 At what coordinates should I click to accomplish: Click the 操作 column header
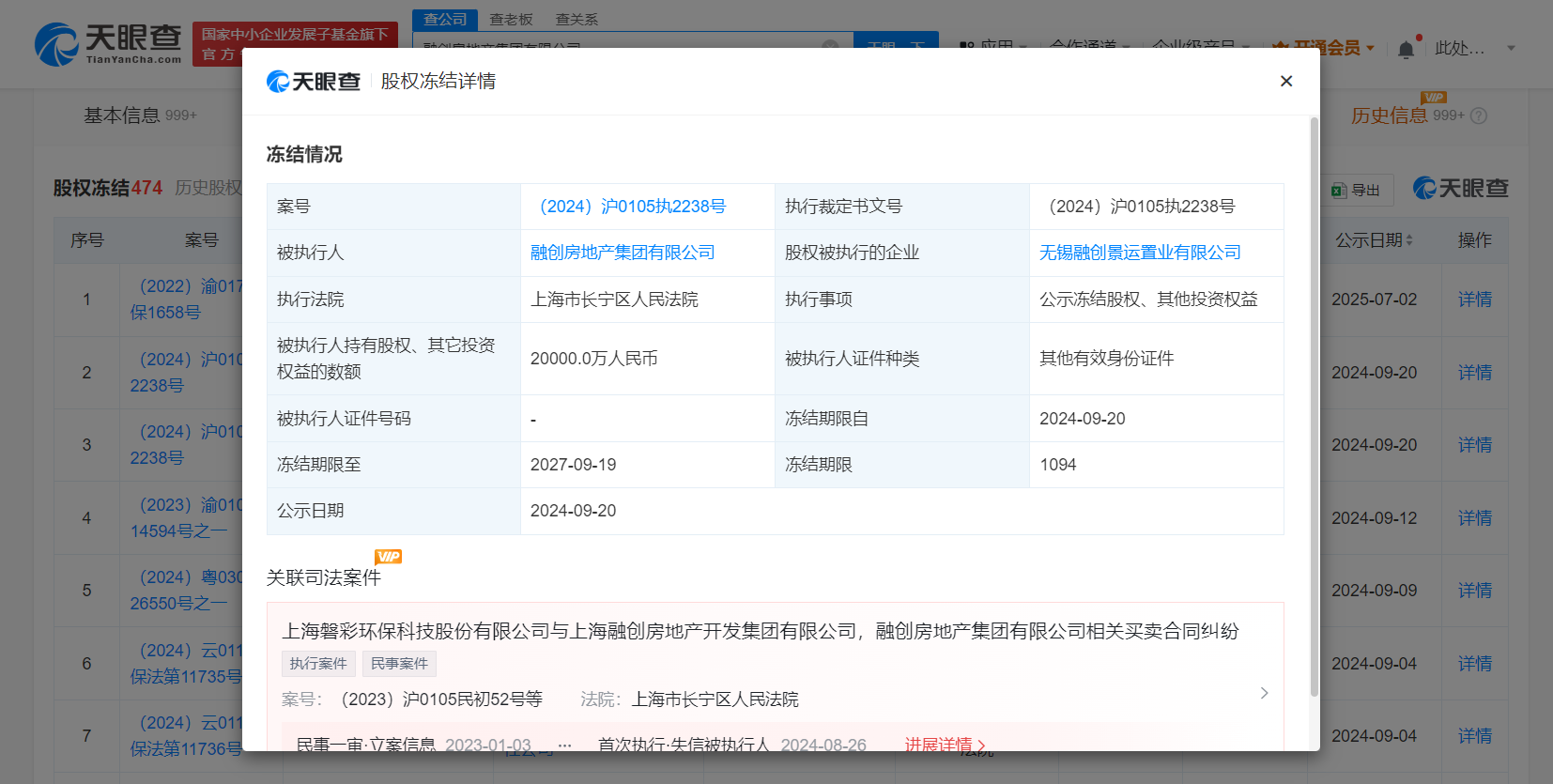1475,240
